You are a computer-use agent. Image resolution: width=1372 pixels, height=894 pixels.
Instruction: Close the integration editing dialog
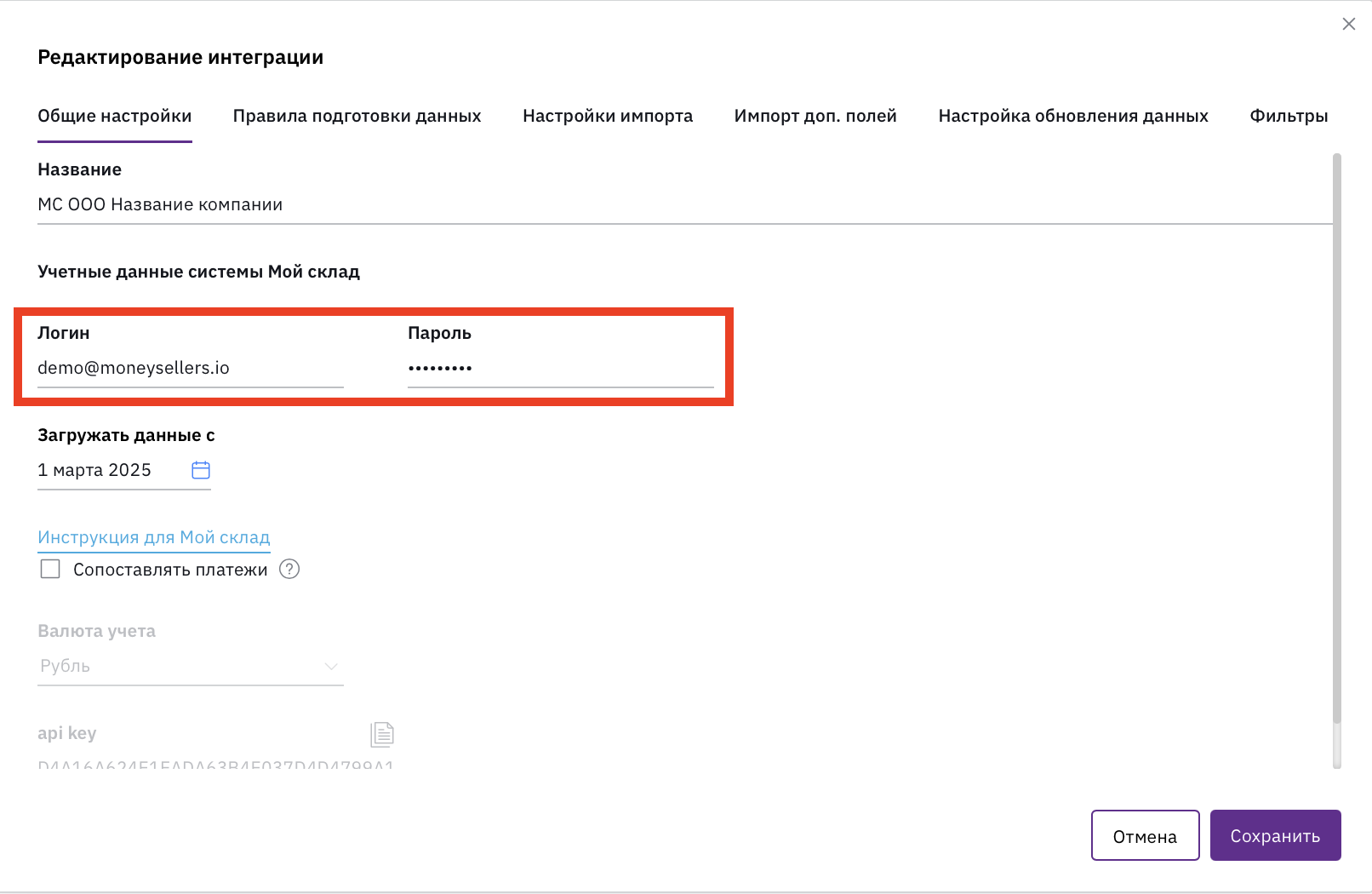tap(1349, 24)
